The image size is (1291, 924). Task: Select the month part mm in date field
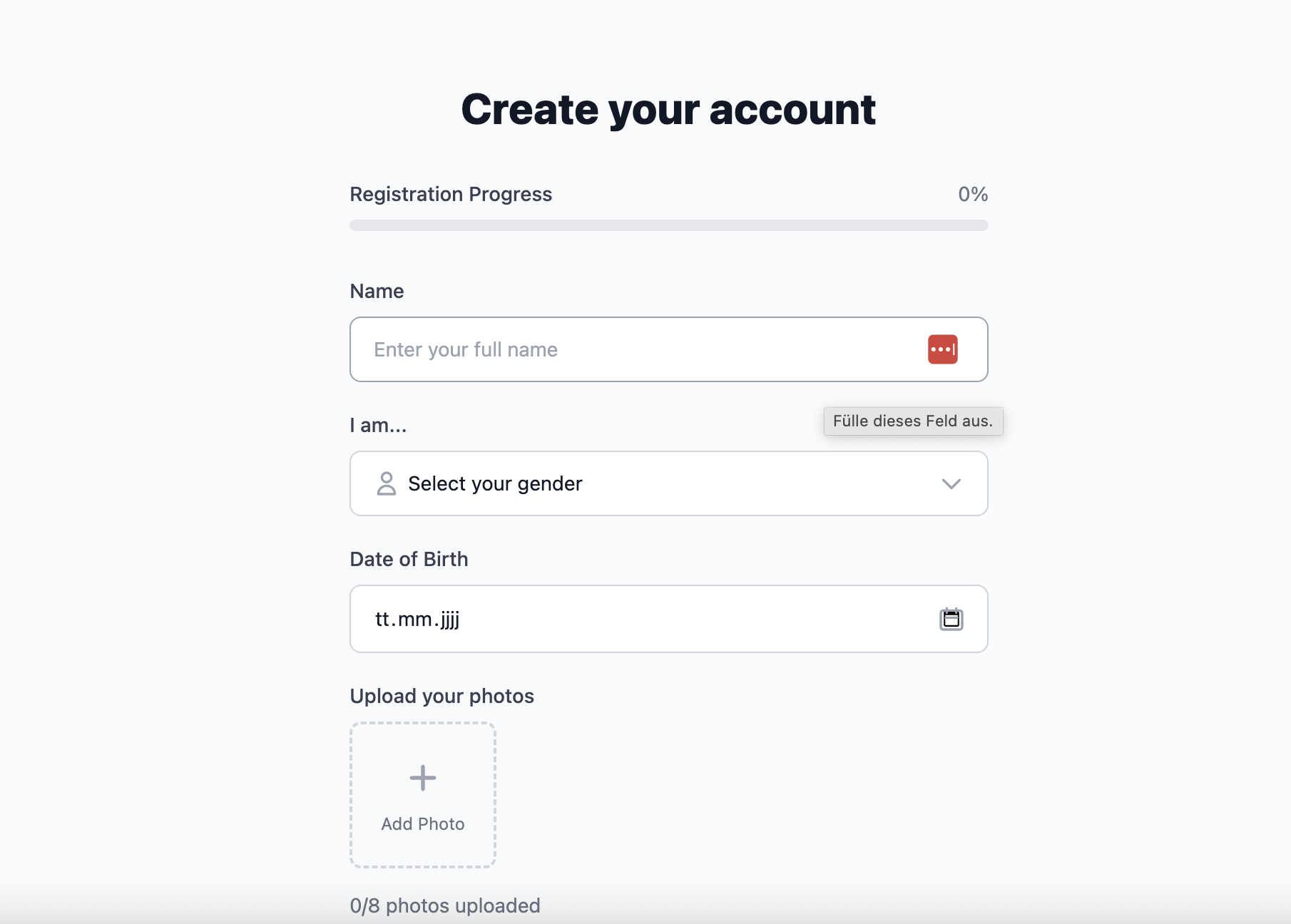(414, 619)
